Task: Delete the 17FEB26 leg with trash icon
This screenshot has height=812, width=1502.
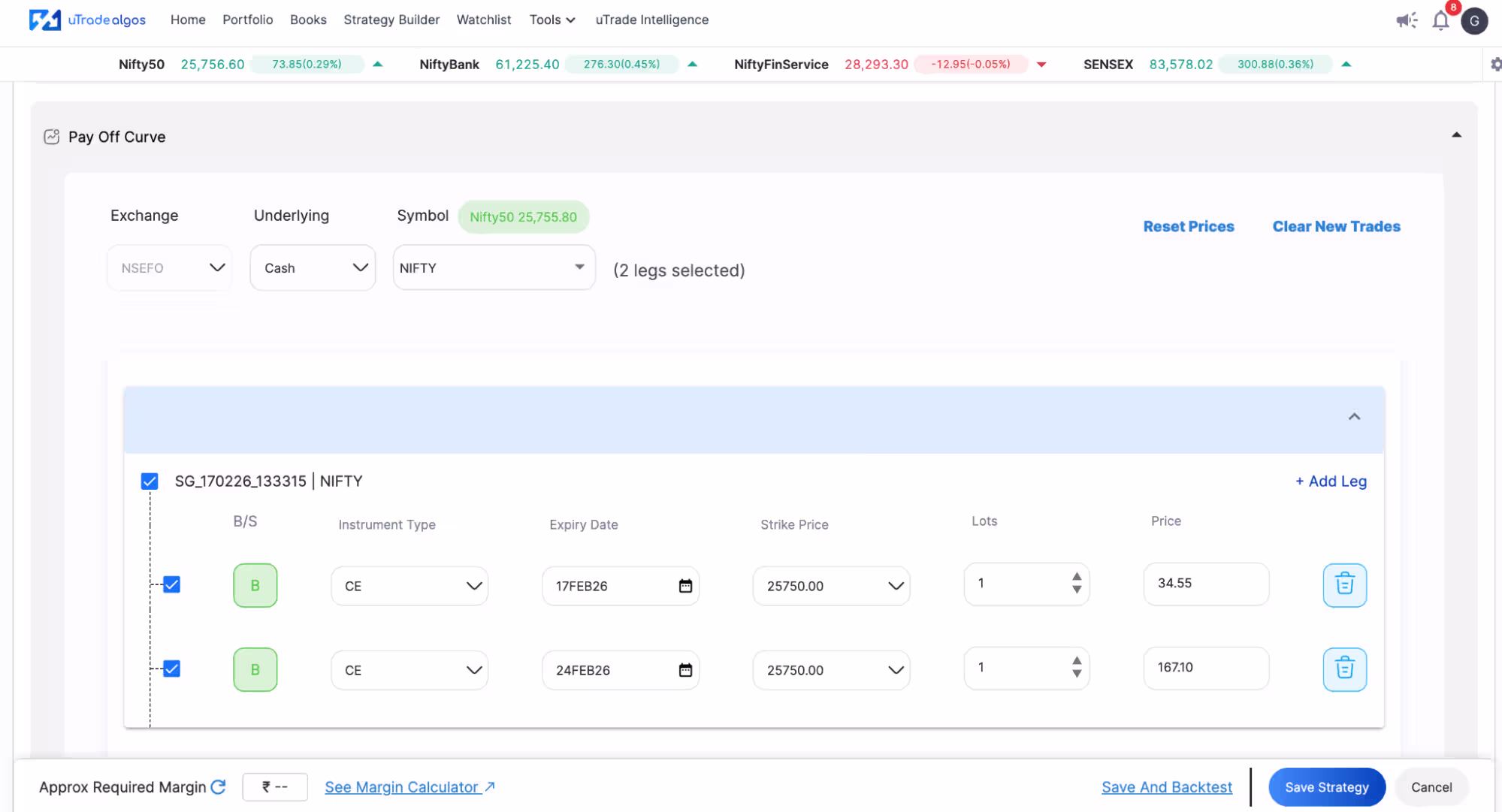Action: pyautogui.click(x=1344, y=584)
